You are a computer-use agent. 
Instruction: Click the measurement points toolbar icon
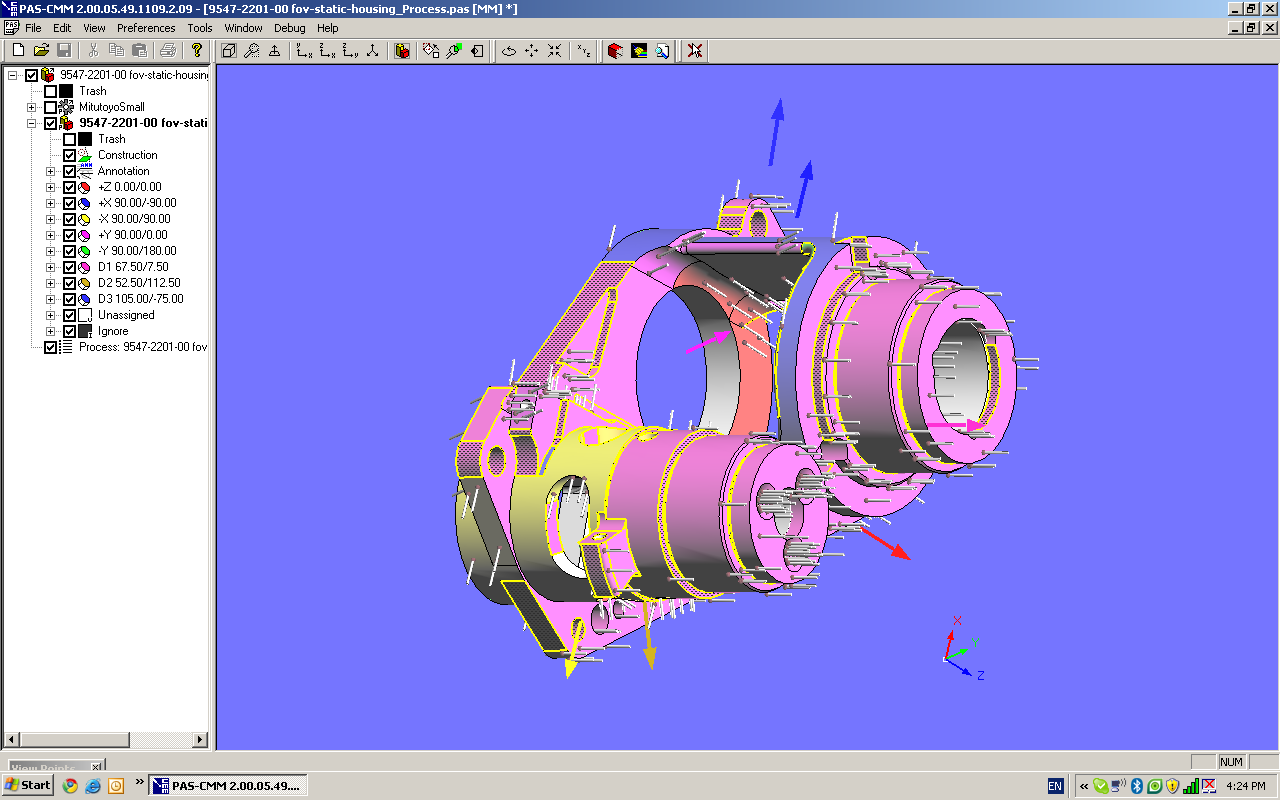tap(431, 51)
